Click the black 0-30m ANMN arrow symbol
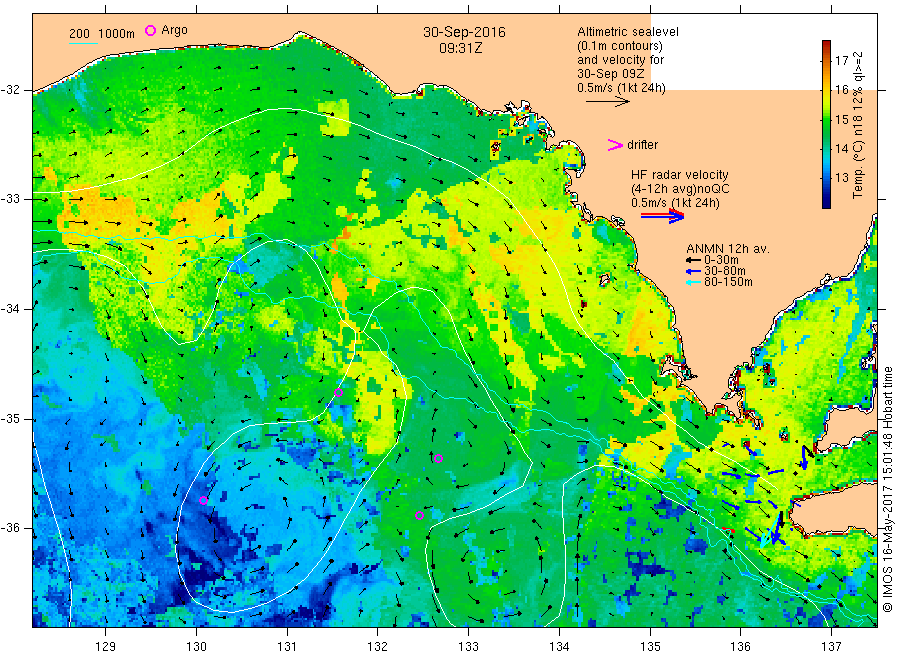 [x=693, y=260]
